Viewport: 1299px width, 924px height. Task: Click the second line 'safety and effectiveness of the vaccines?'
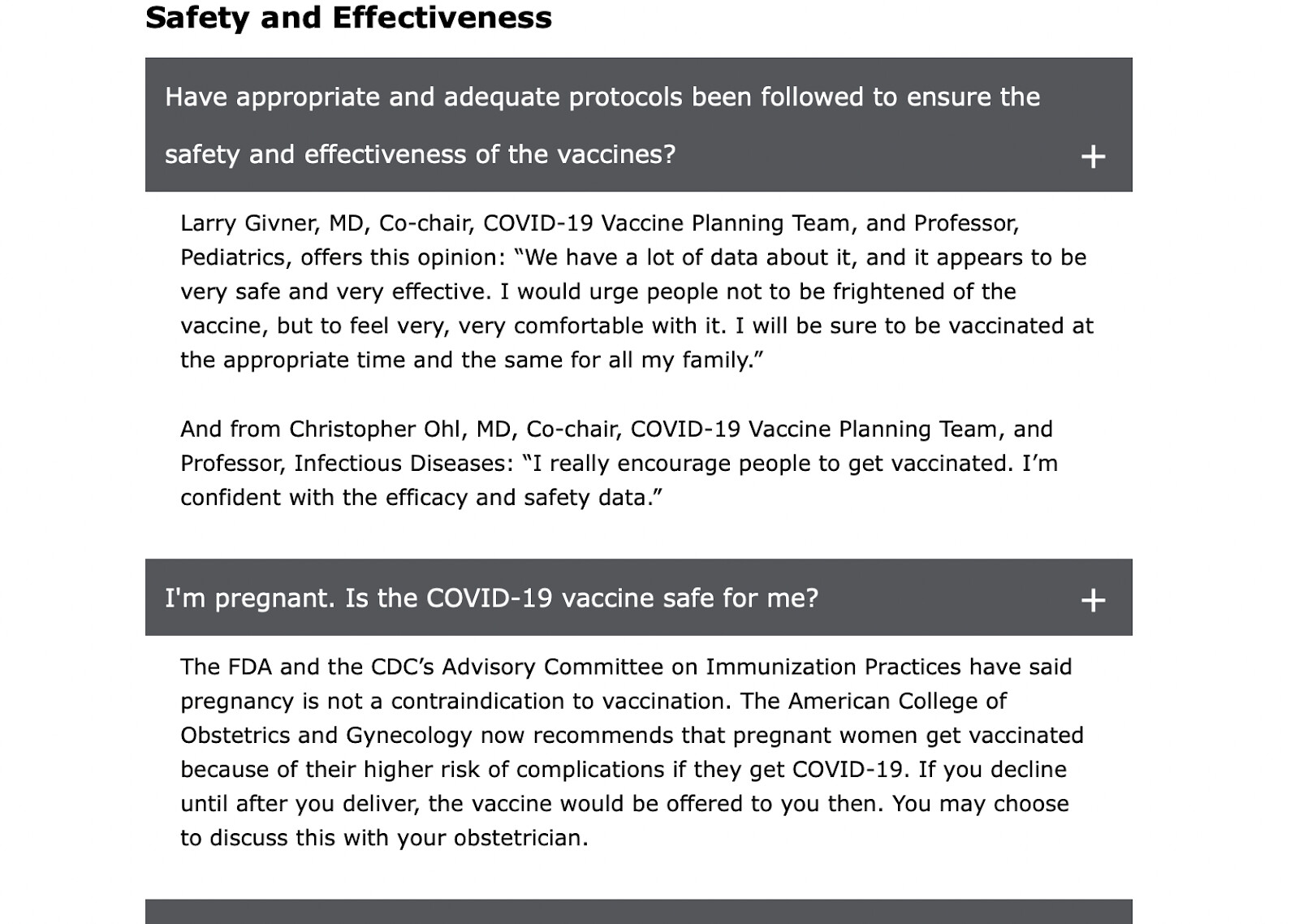[420, 154]
